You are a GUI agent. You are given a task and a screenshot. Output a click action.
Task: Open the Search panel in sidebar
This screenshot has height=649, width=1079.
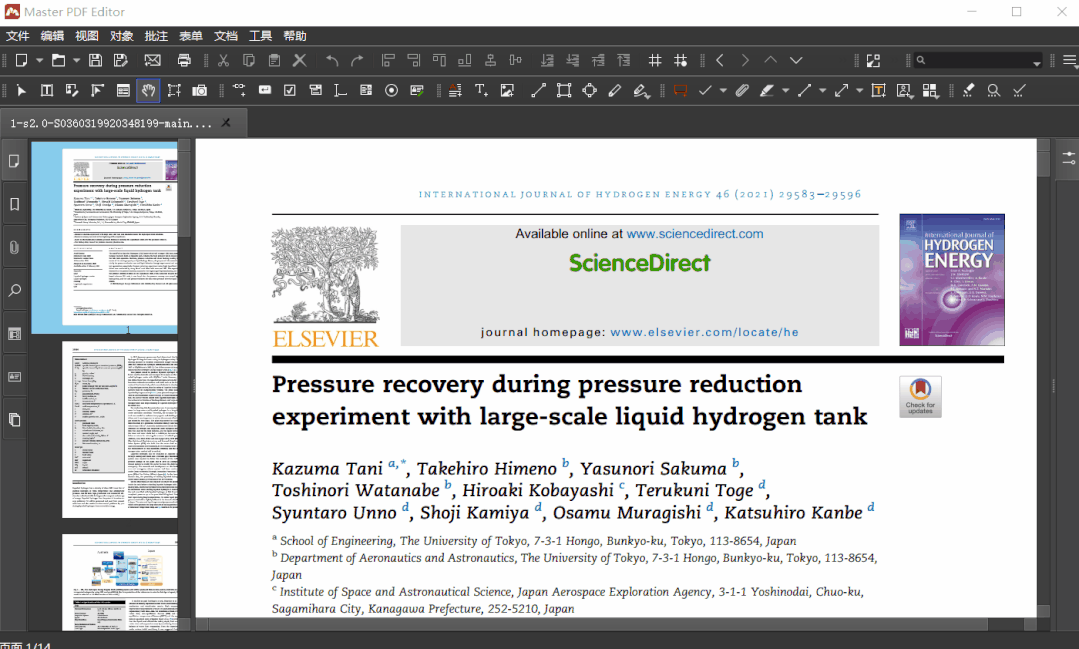click(14, 291)
